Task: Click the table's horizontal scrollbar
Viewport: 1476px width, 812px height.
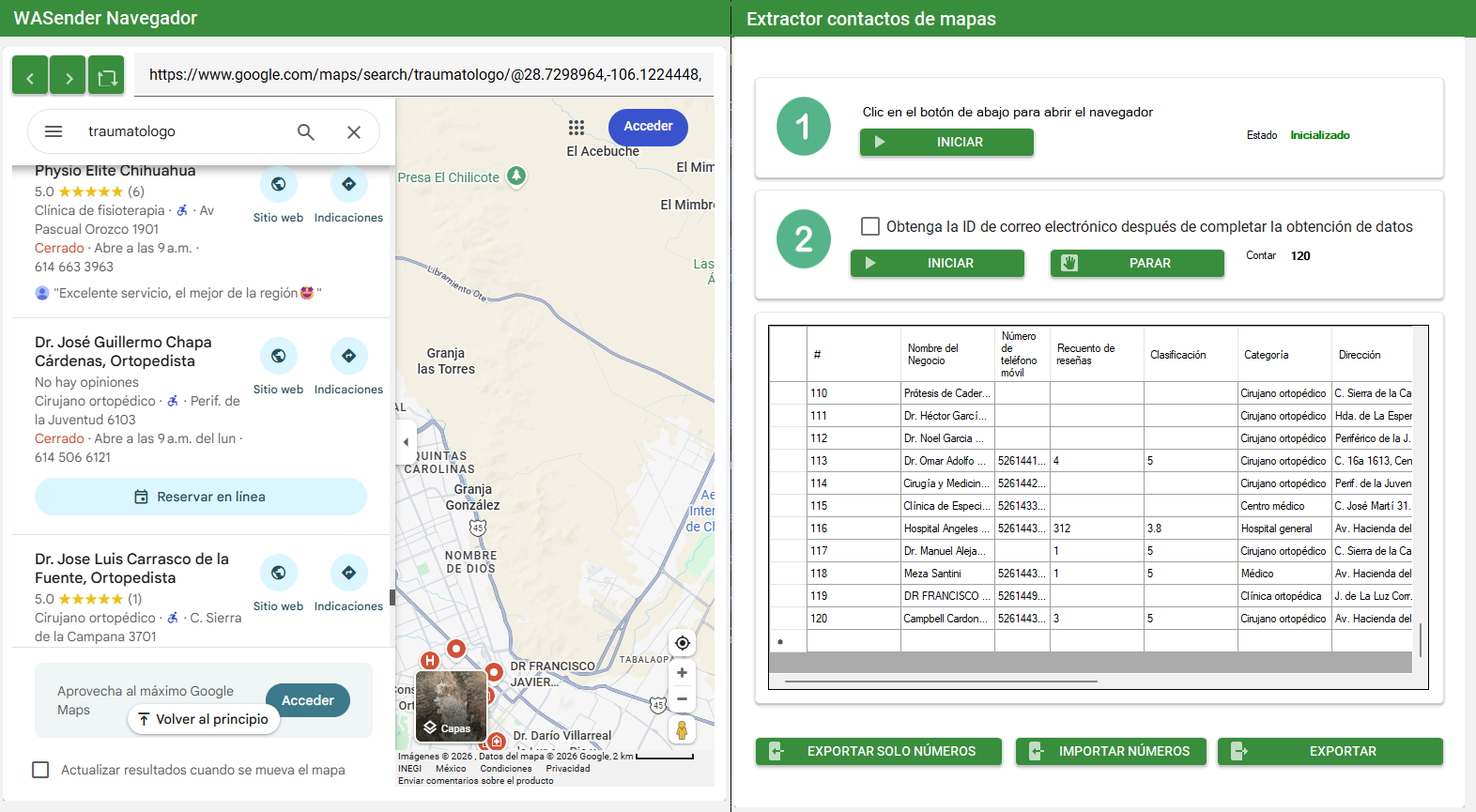Action: pyautogui.click(x=941, y=682)
